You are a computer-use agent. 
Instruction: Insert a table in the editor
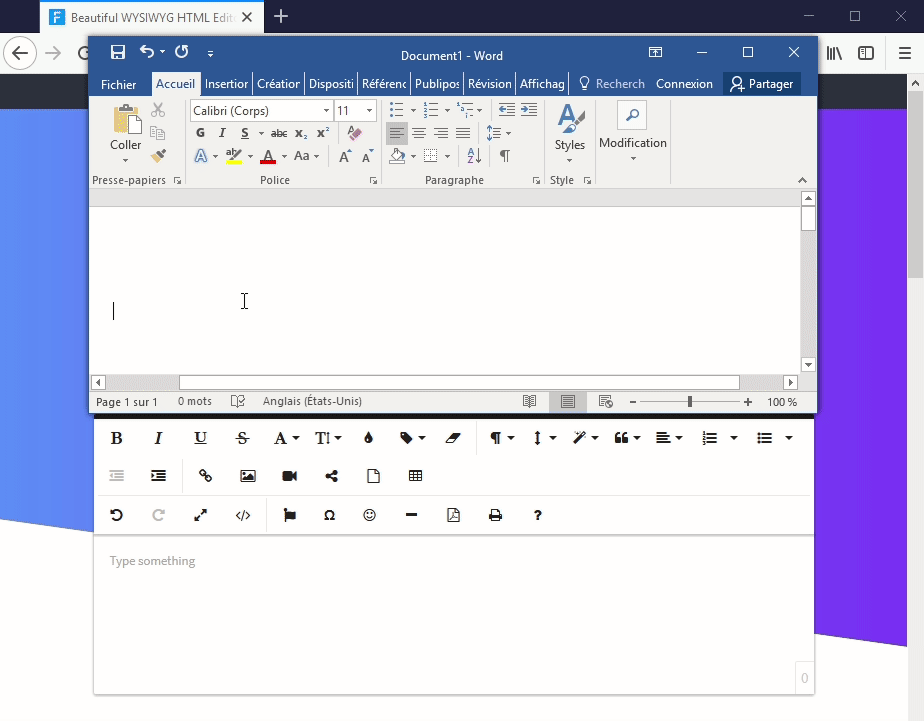[415, 476]
